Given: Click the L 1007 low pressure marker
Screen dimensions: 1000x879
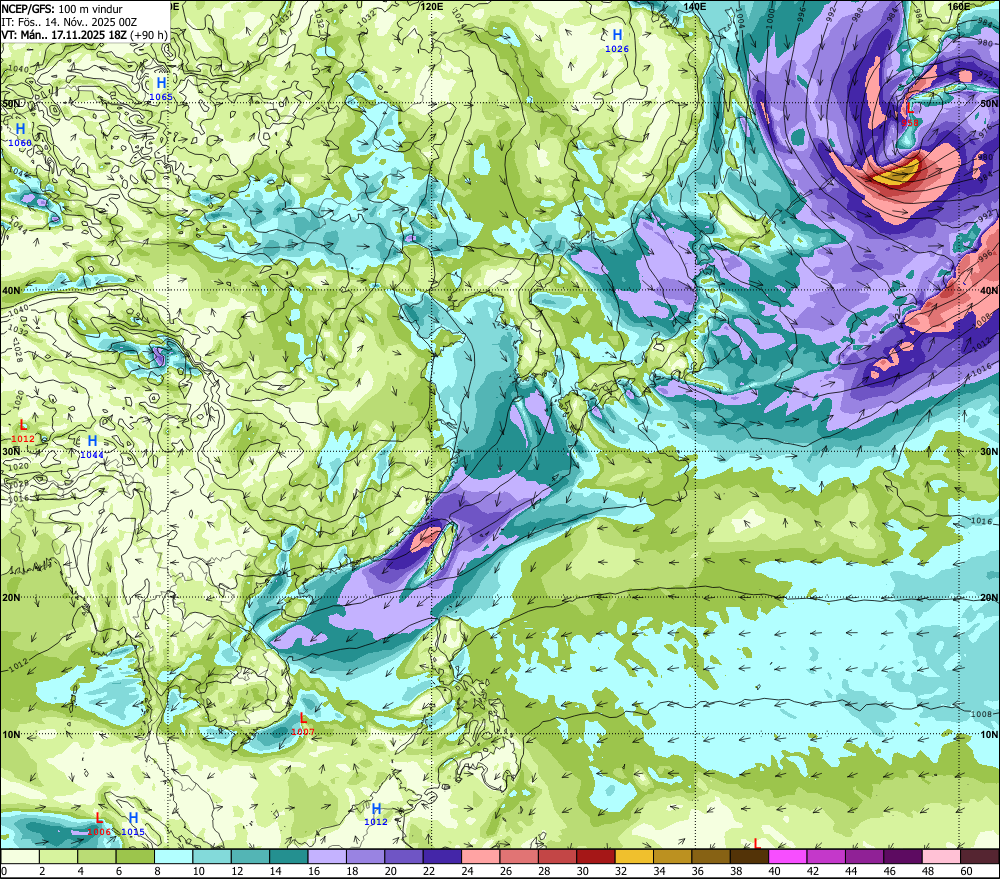Looking at the screenshot, I should click(x=302, y=724).
